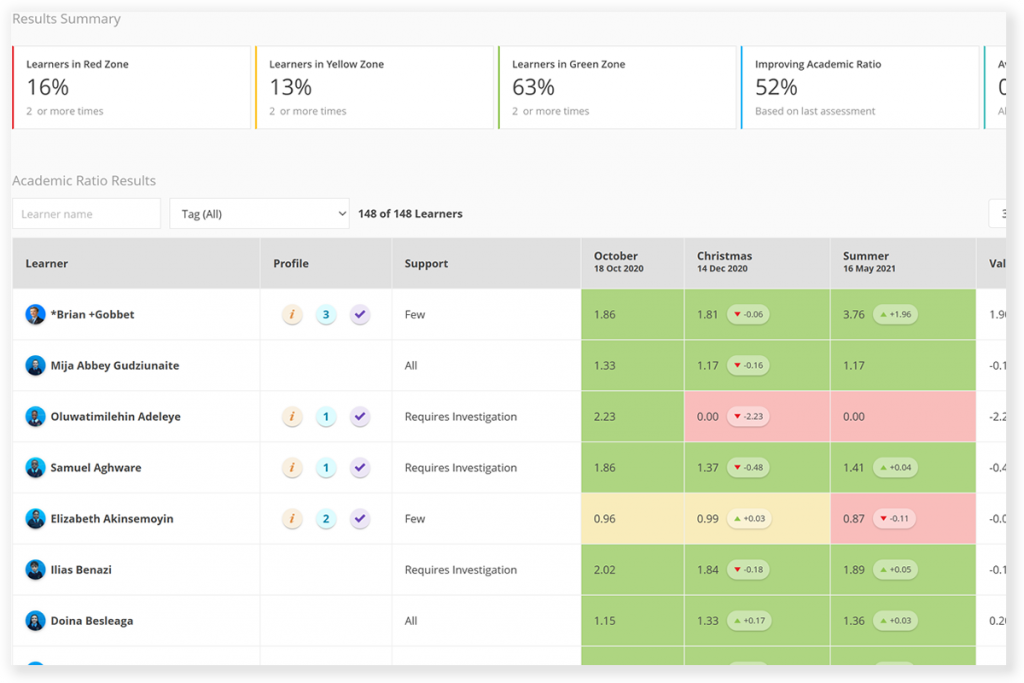The image size is (1024, 683).
Task: Click -0.11 Summer change badge
Action: pyautogui.click(x=894, y=519)
